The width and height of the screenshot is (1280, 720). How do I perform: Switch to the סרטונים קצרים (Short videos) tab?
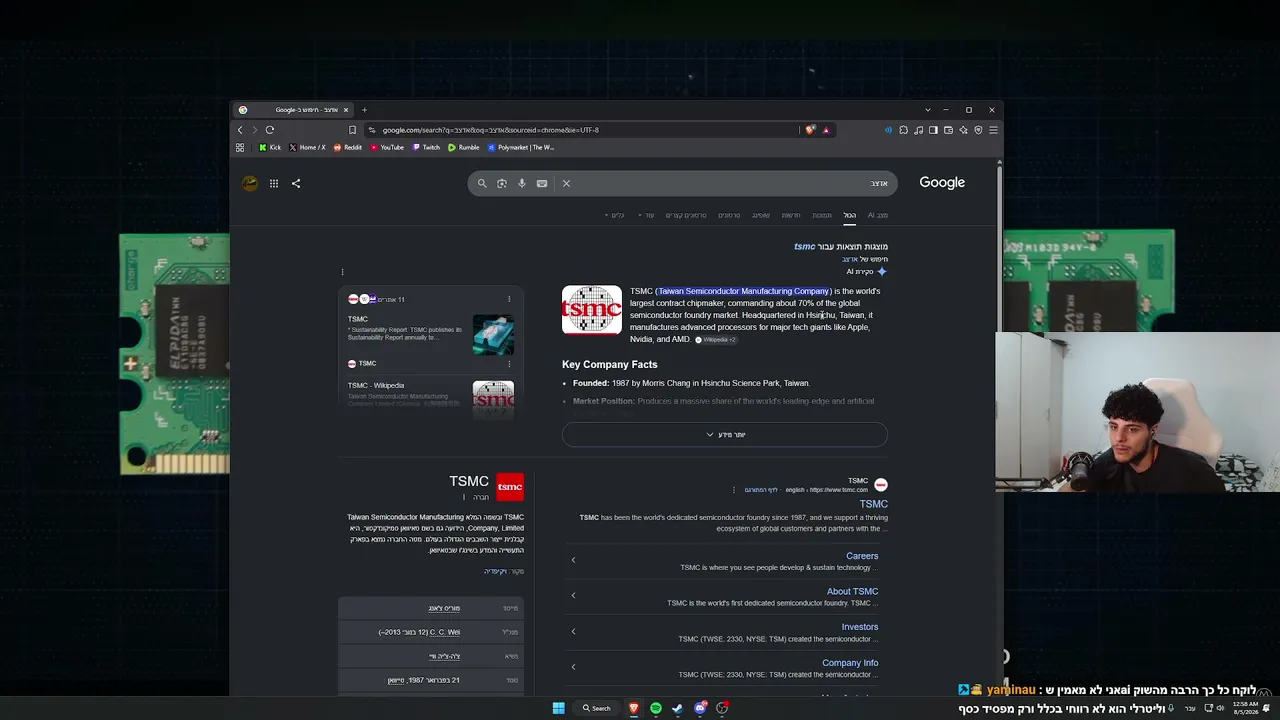(x=686, y=215)
